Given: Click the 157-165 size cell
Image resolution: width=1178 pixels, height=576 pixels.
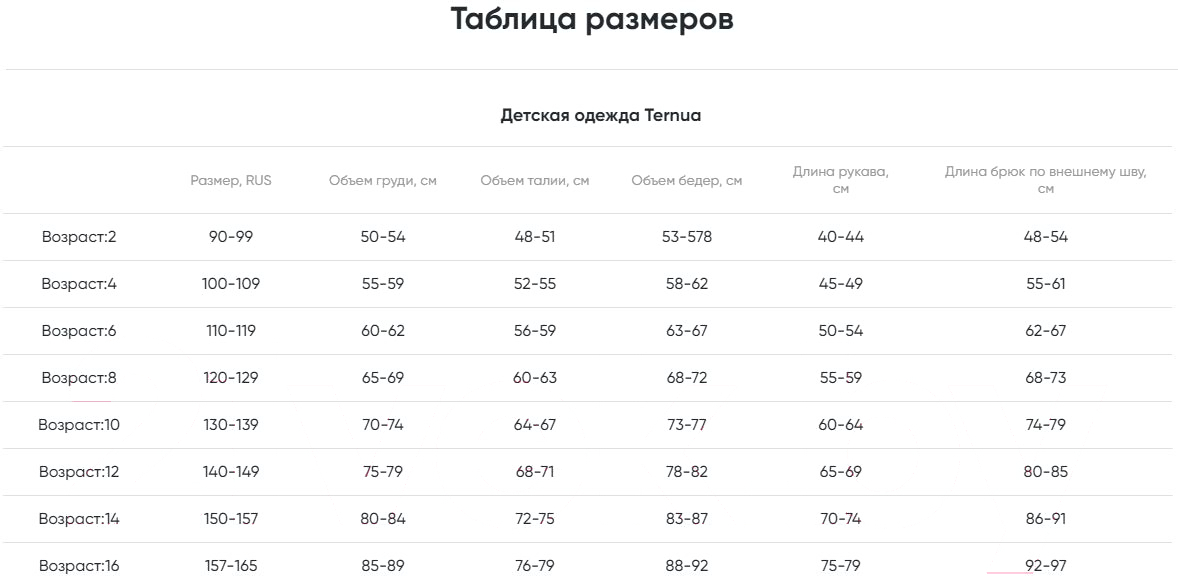Looking at the screenshot, I should point(231,565).
